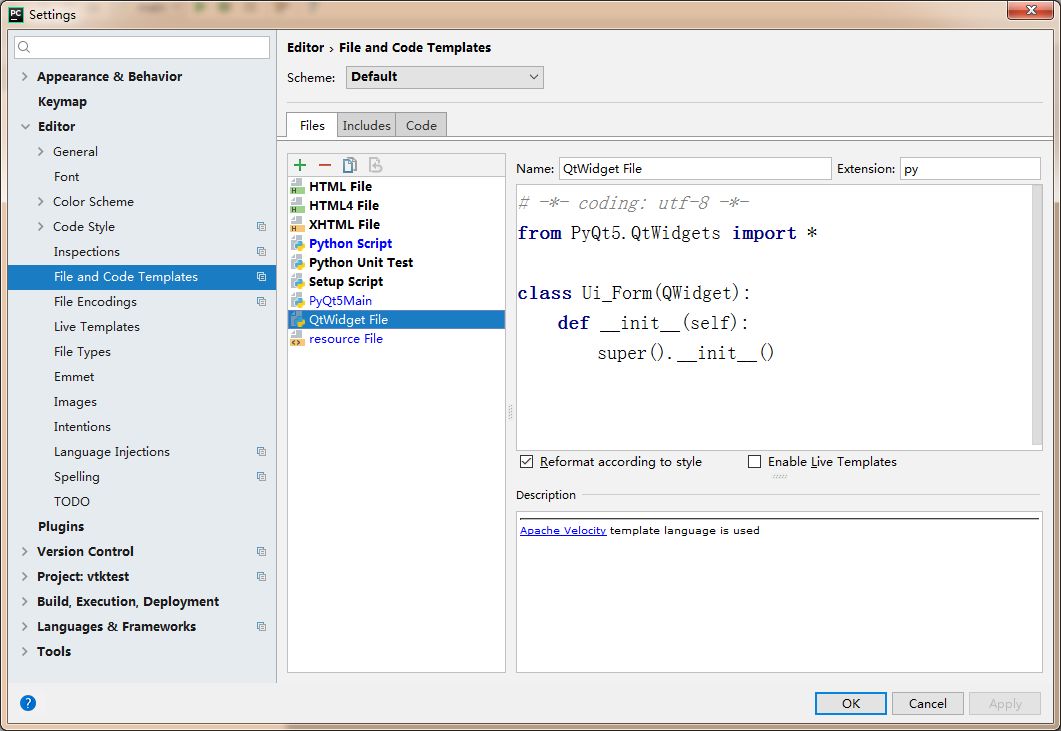Image resolution: width=1061 pixels, height=731 pixels.
Task: Collapse the Editor section
Action: point(25,127)
